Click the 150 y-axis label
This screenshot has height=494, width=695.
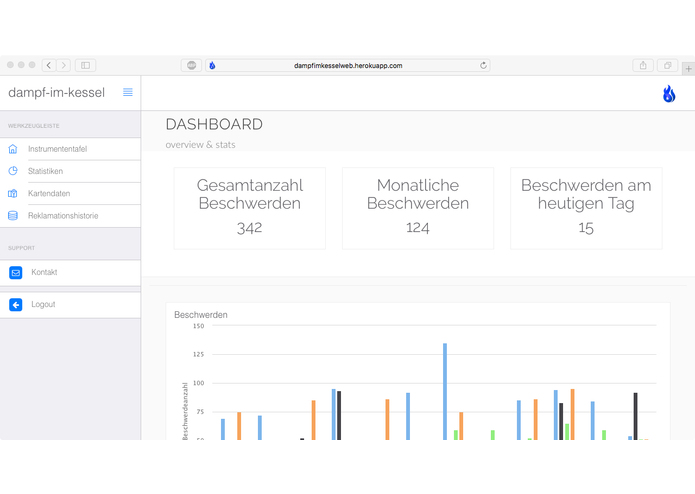pyautogui.click(x=198, y=326)
